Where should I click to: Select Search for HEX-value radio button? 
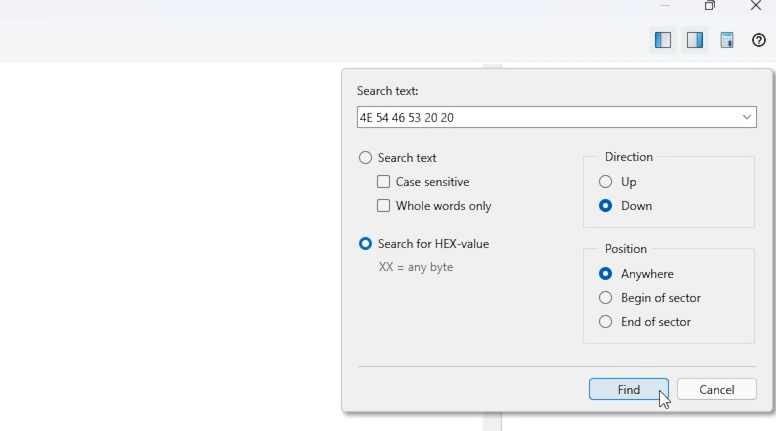click(x=365, y=243)
